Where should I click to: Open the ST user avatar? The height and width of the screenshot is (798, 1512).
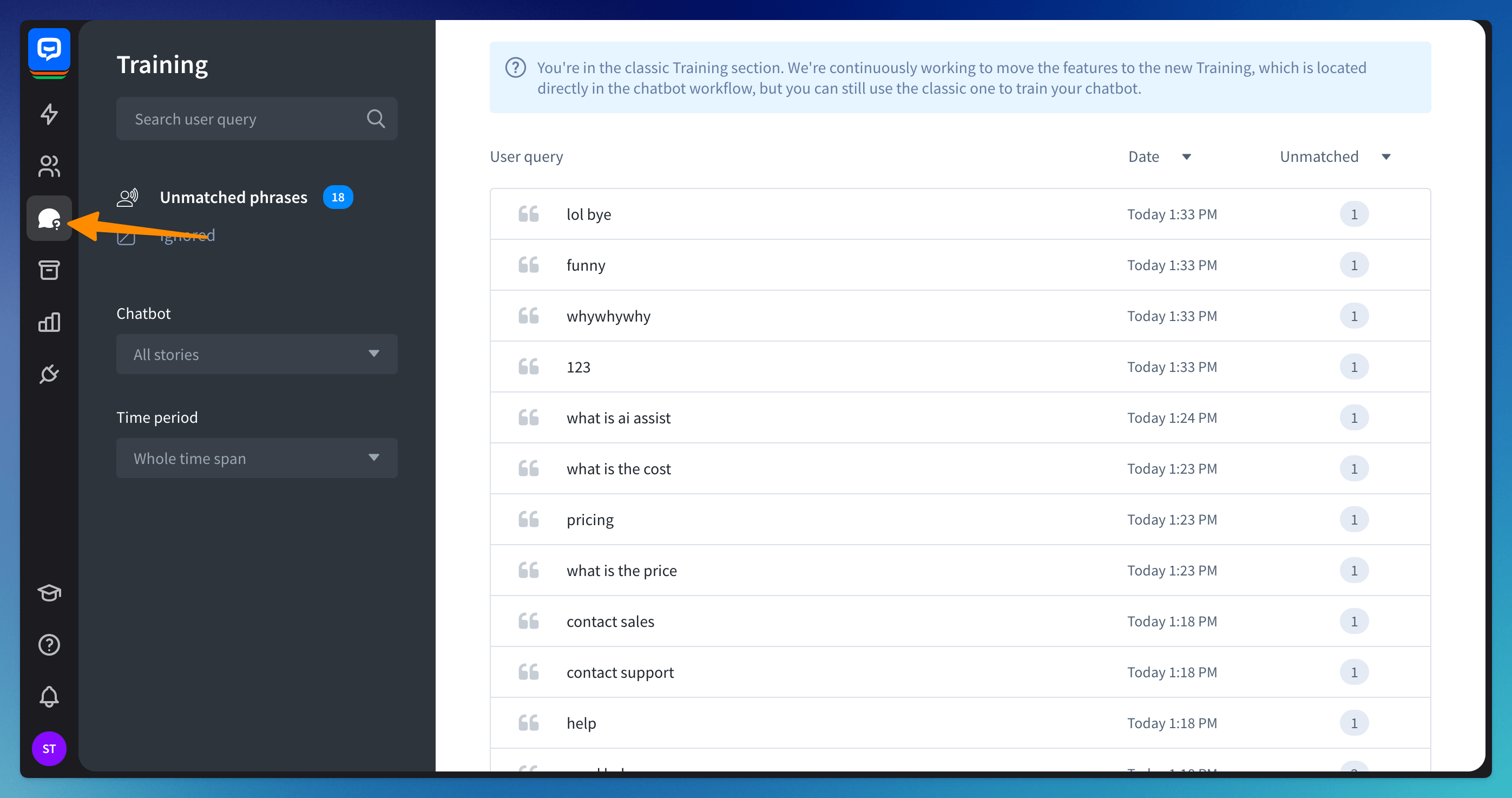(x=49, y=749)
